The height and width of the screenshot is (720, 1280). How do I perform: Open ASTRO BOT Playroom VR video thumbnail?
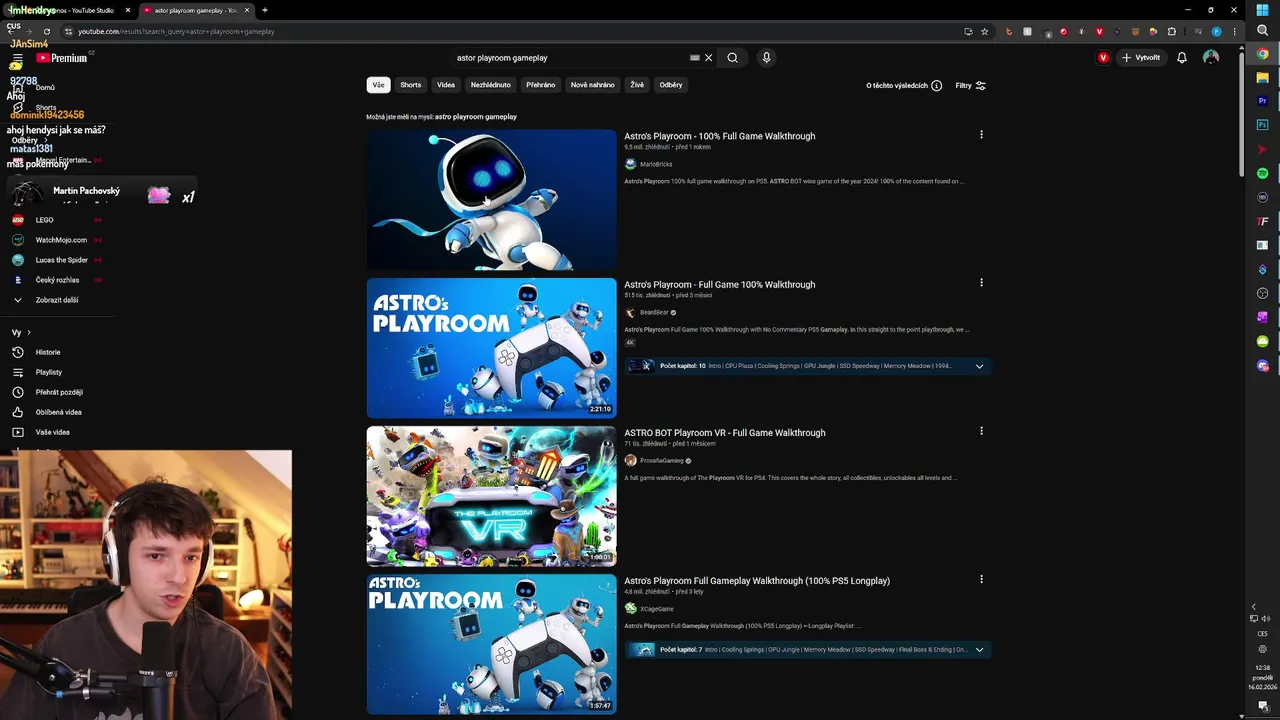(x=491, y=497)
